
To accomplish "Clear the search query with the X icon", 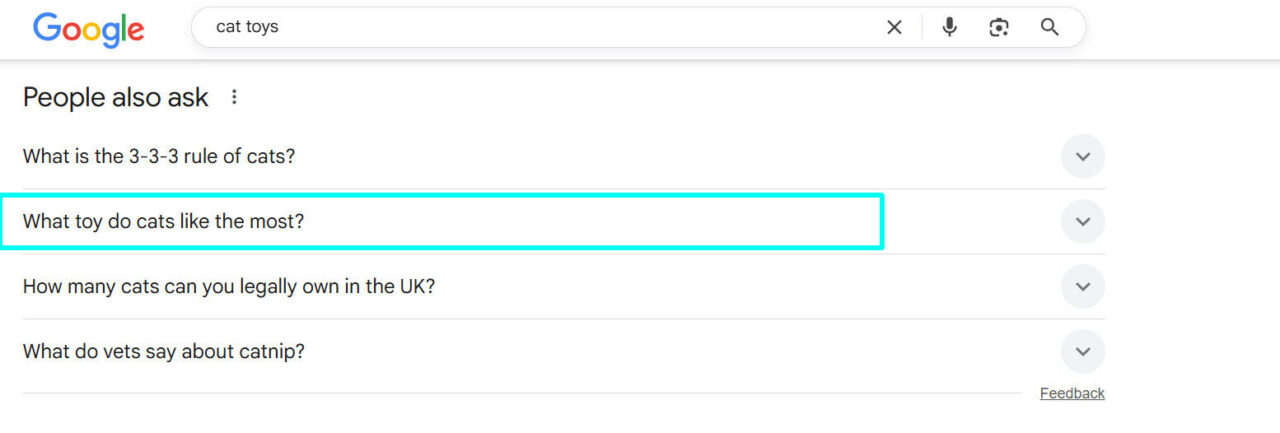I will coord(894,28).
